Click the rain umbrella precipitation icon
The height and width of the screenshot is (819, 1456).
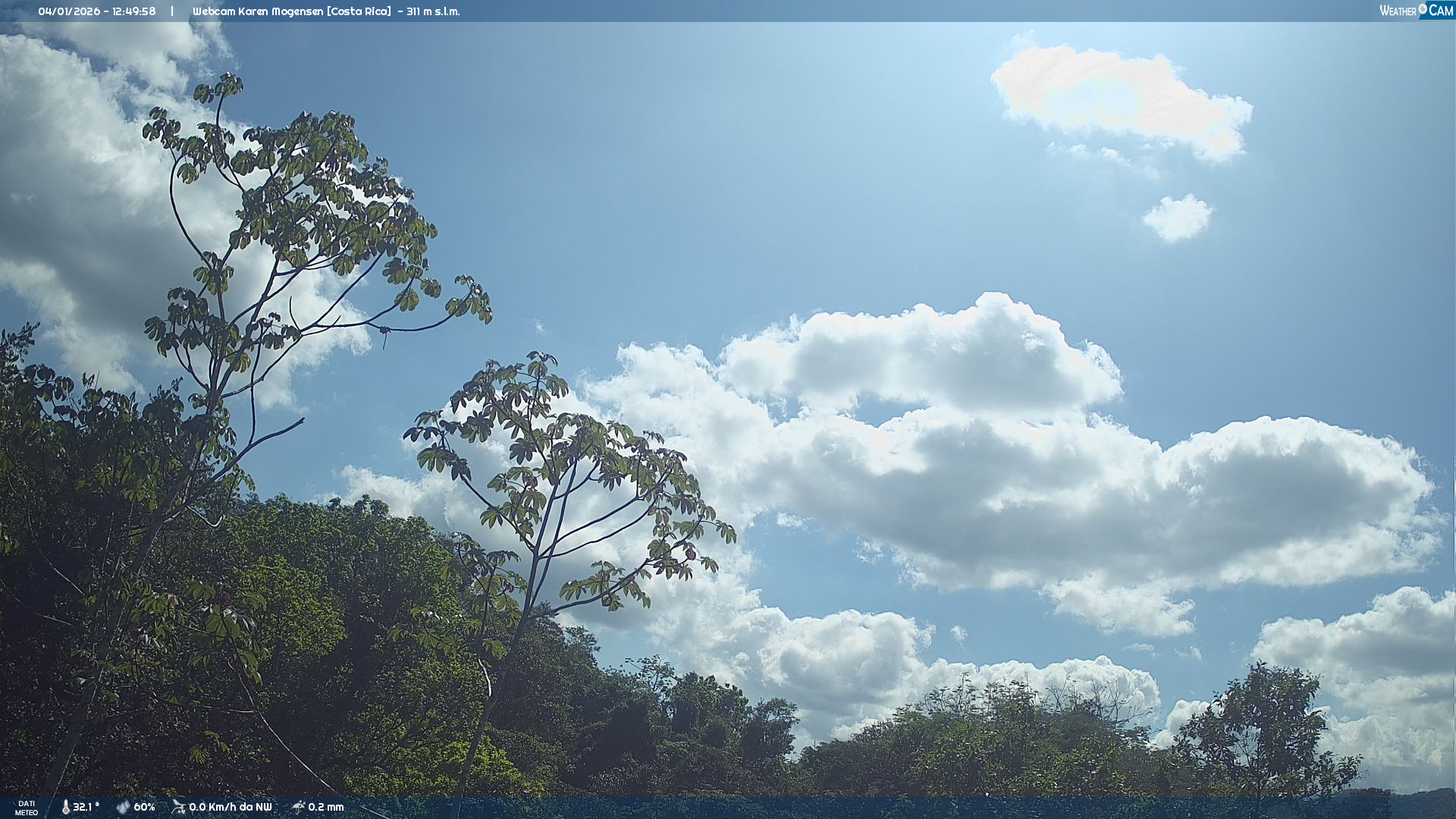coord(299,807)
